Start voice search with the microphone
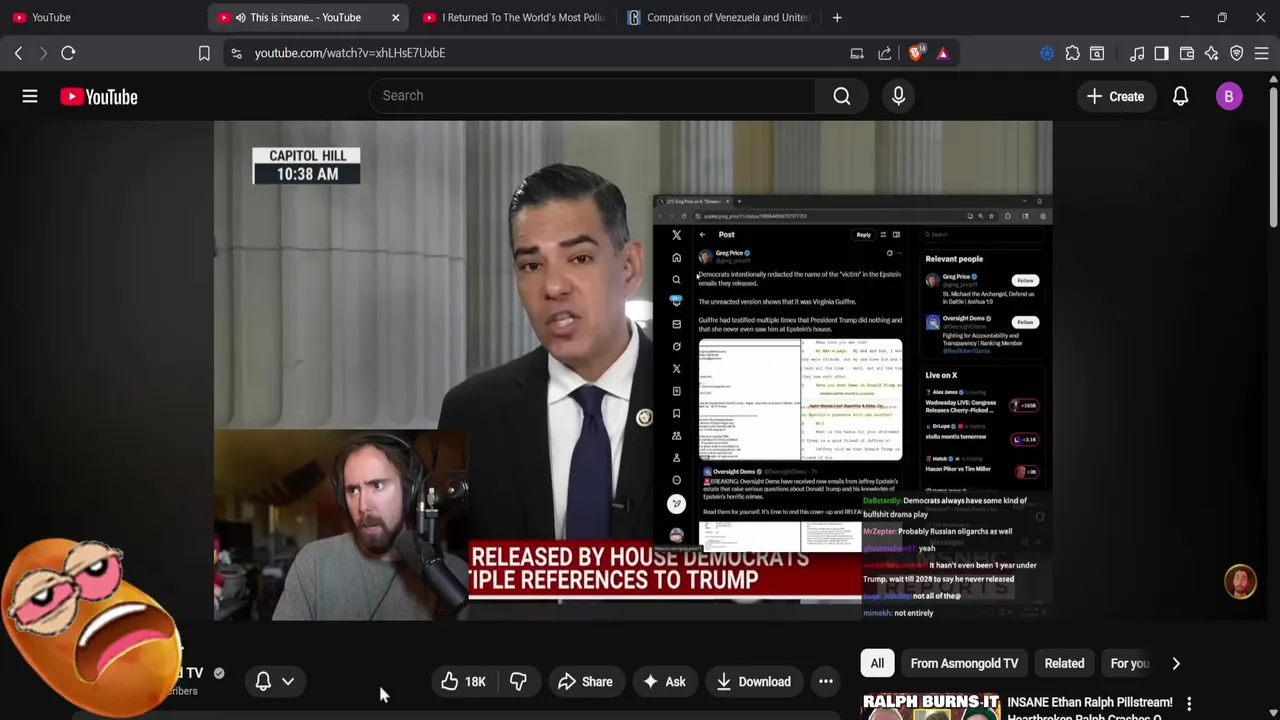 click(898, 96)
